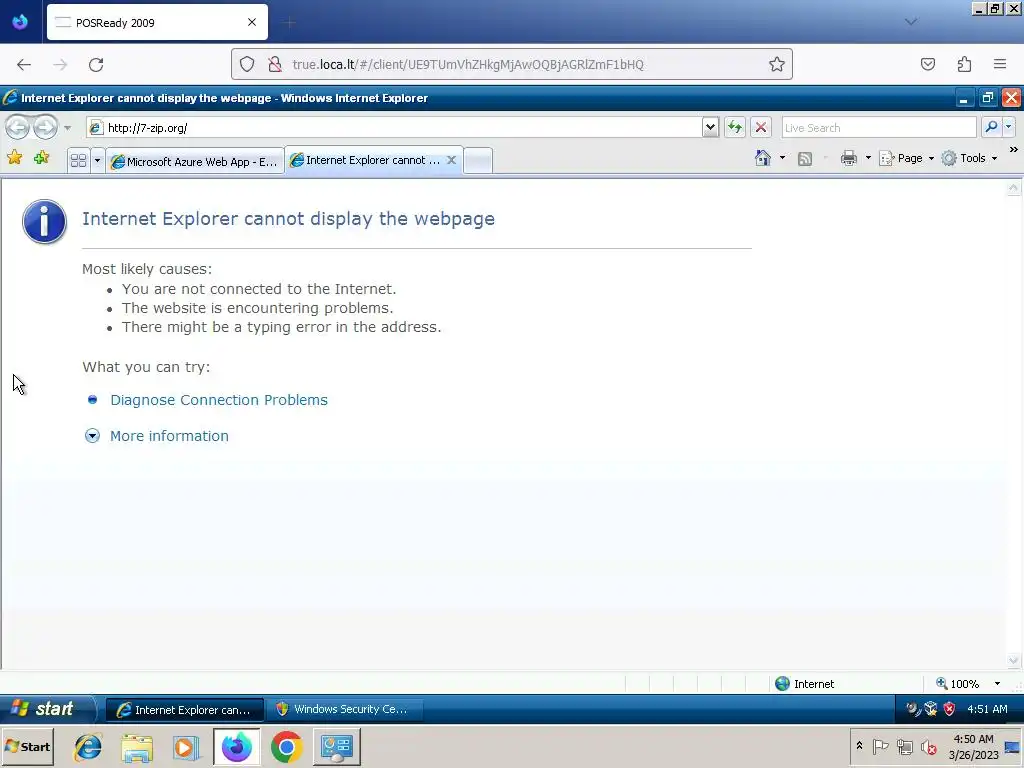Reload the Firefox page
The width and height of the screenshot is (1024, 768).
(x=96, y=64)
